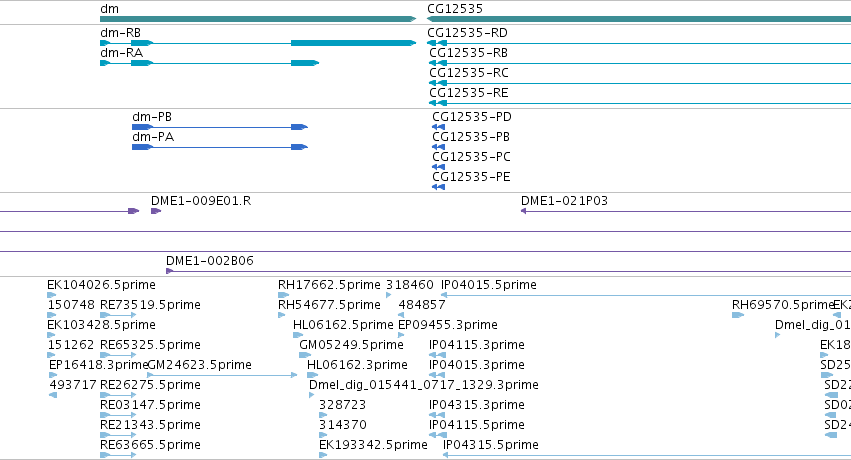Click RE03147.5prime EST label
Viewport: 851px width, 460px height.
(x=150, y=405)
